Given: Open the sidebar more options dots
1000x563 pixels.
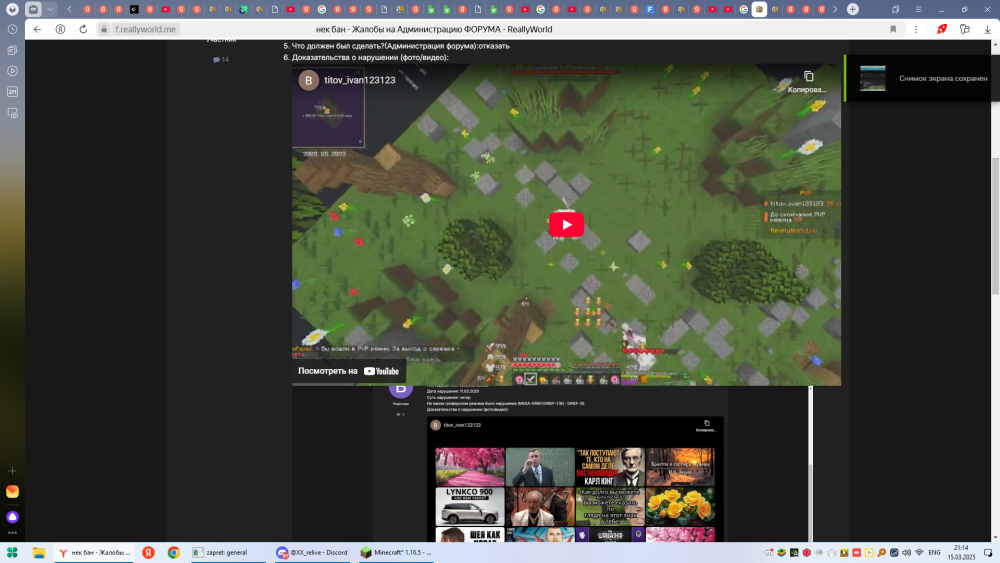Looking at the screenshot, I should (12, 533).
